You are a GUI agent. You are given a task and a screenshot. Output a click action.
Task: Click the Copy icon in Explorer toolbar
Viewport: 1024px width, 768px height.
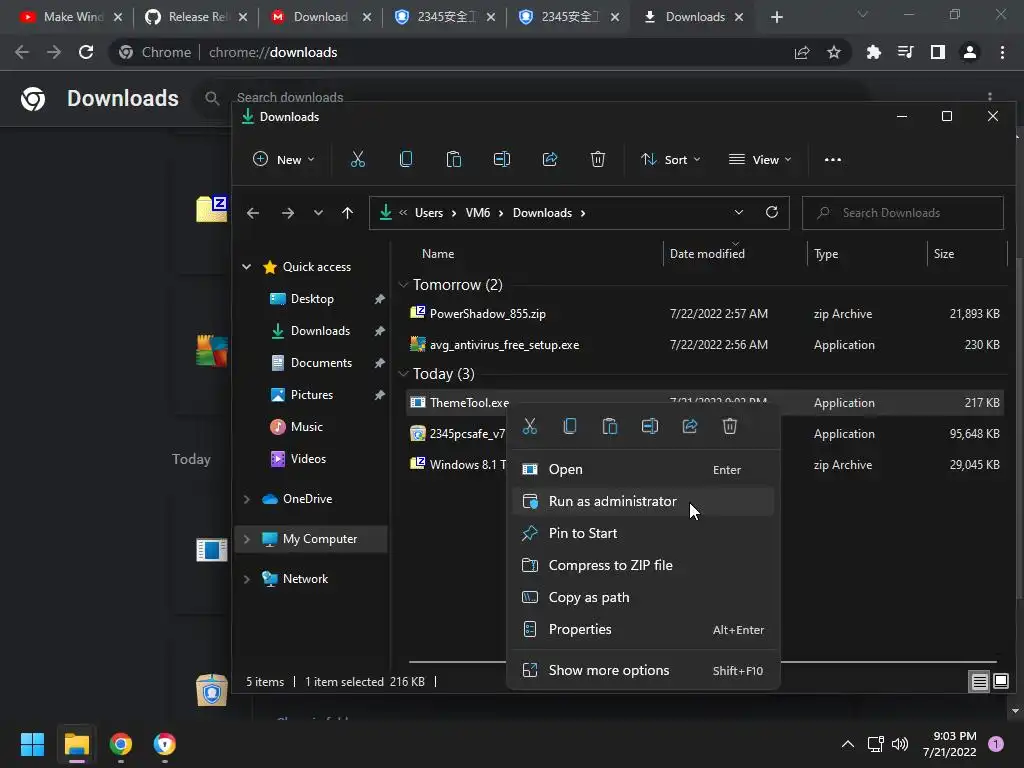406,159
